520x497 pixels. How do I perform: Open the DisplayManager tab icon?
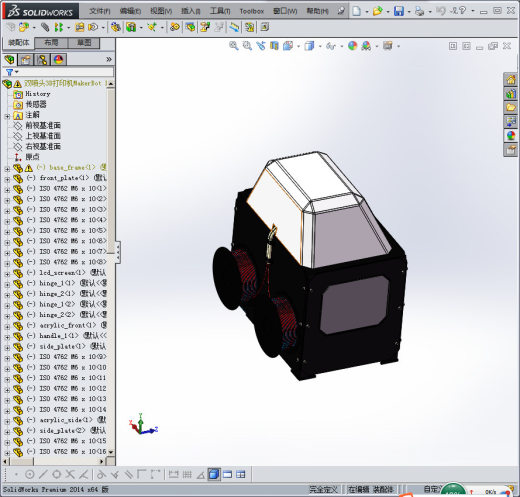point(59,60)
